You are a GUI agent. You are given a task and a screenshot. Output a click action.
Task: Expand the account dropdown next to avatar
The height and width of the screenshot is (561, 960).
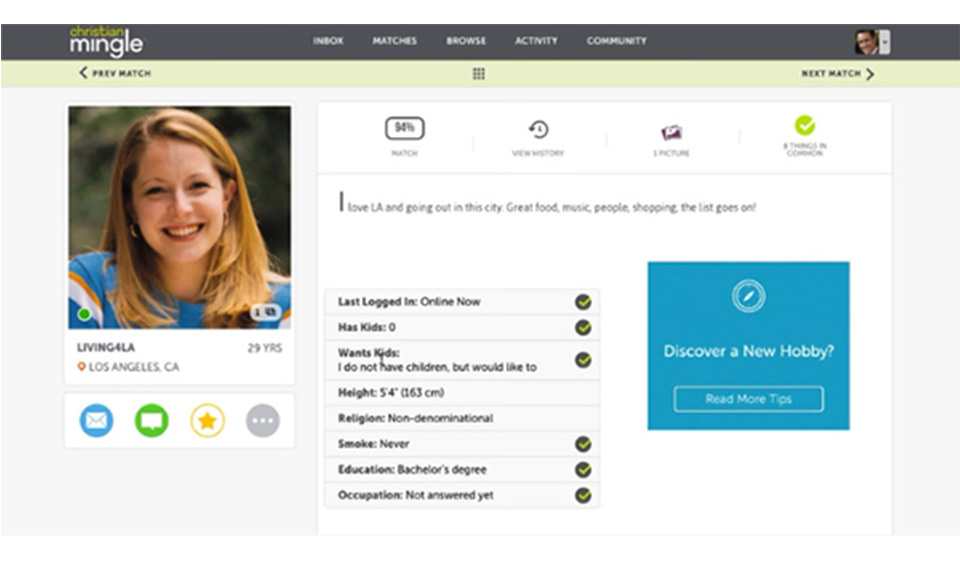[x=885, y=42]
